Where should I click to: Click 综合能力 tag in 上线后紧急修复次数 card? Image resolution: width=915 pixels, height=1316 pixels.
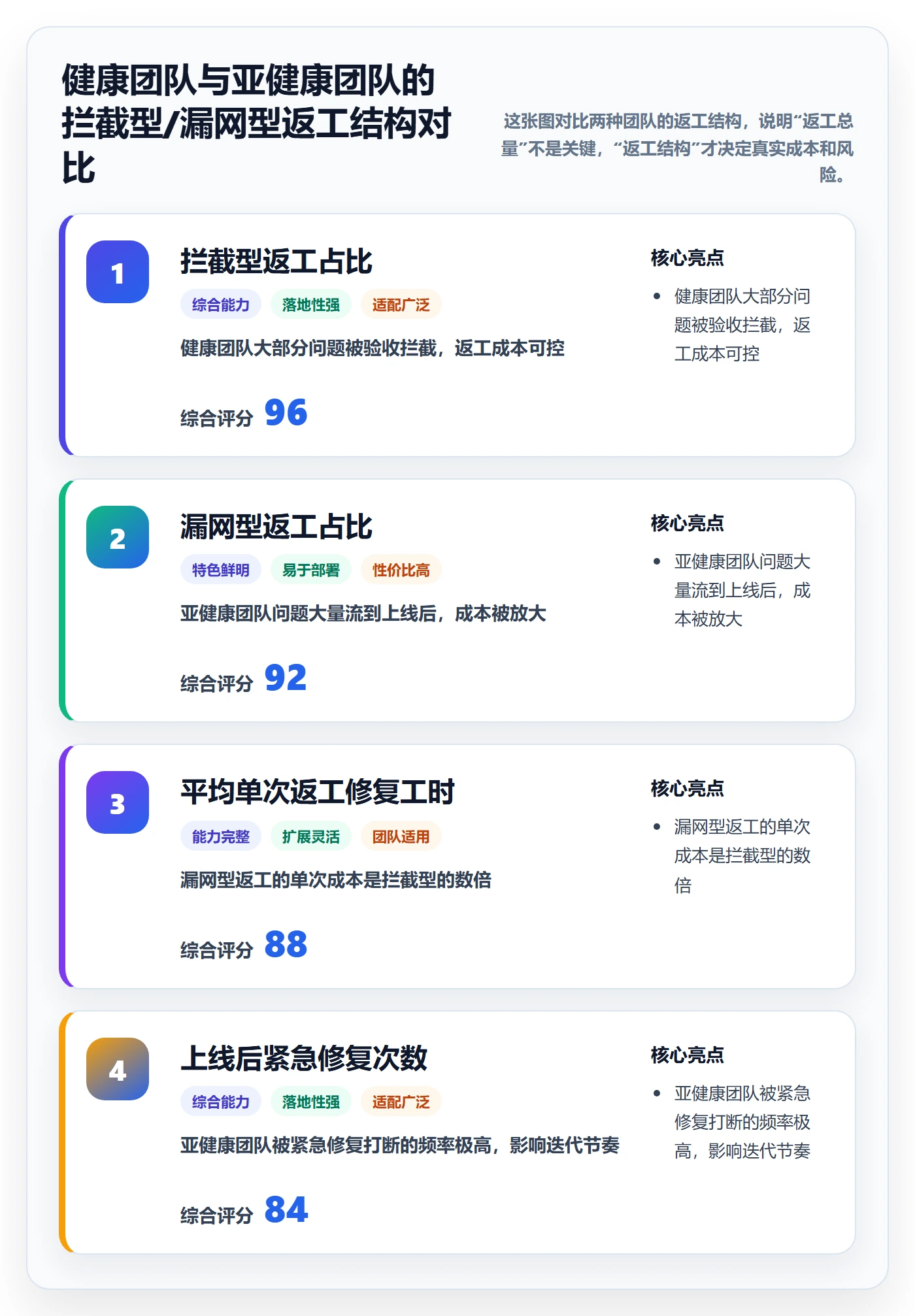click(221, 1102)
